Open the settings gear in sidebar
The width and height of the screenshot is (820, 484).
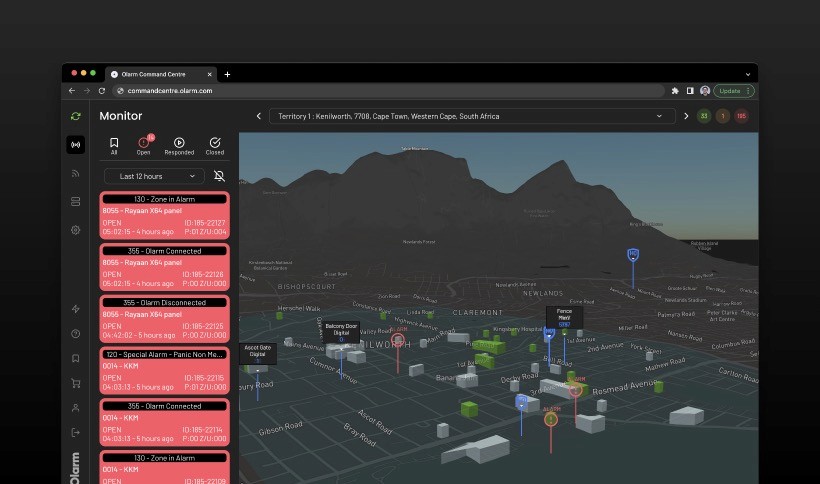click(76, 230)
